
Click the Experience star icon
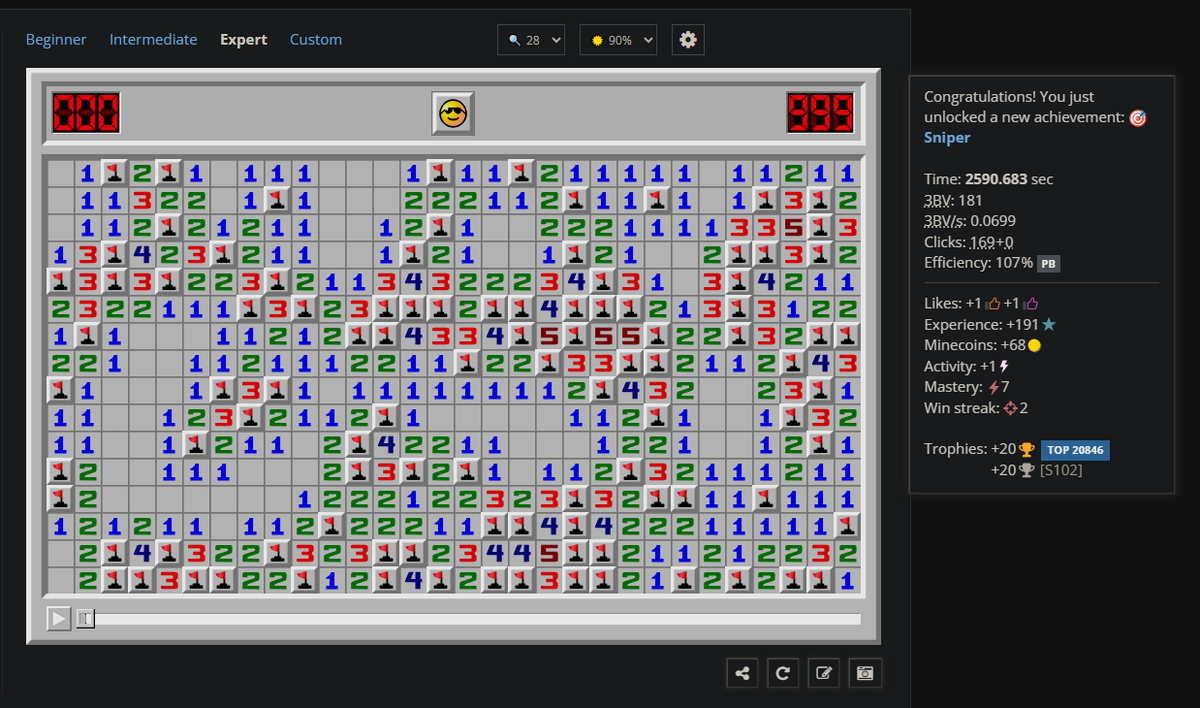pos(1048,324)
